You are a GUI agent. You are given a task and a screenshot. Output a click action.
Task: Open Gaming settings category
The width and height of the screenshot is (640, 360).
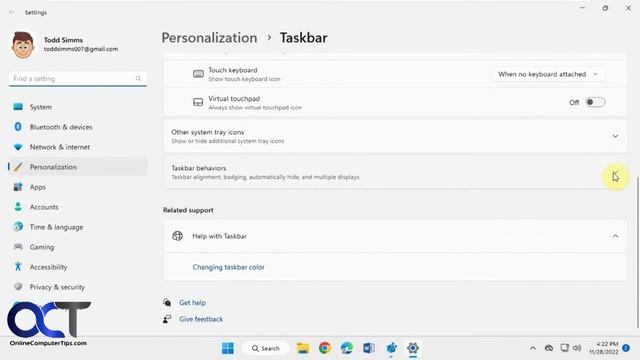78,247
